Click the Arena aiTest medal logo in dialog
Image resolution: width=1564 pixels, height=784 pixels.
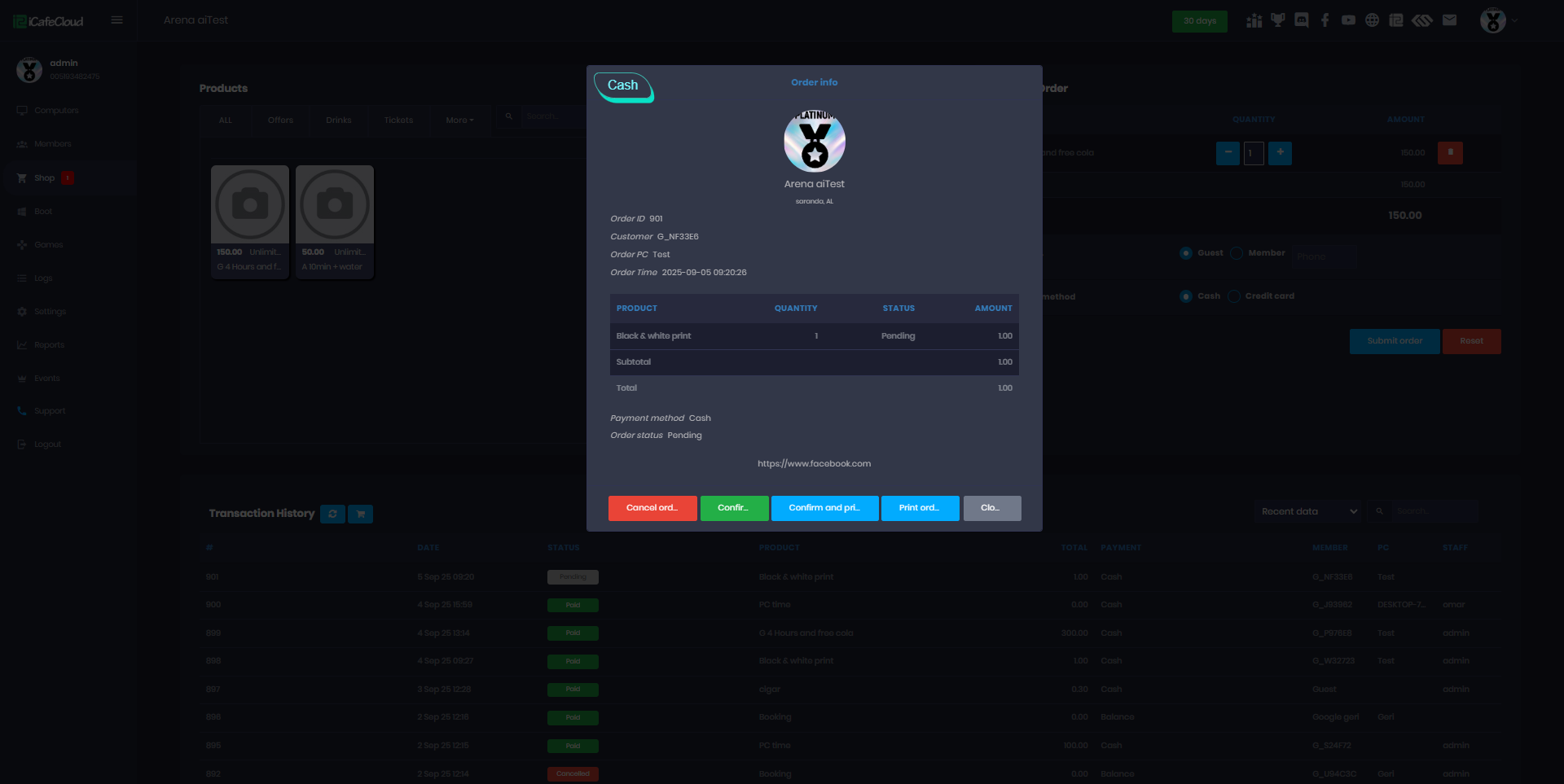pos(815,141)
